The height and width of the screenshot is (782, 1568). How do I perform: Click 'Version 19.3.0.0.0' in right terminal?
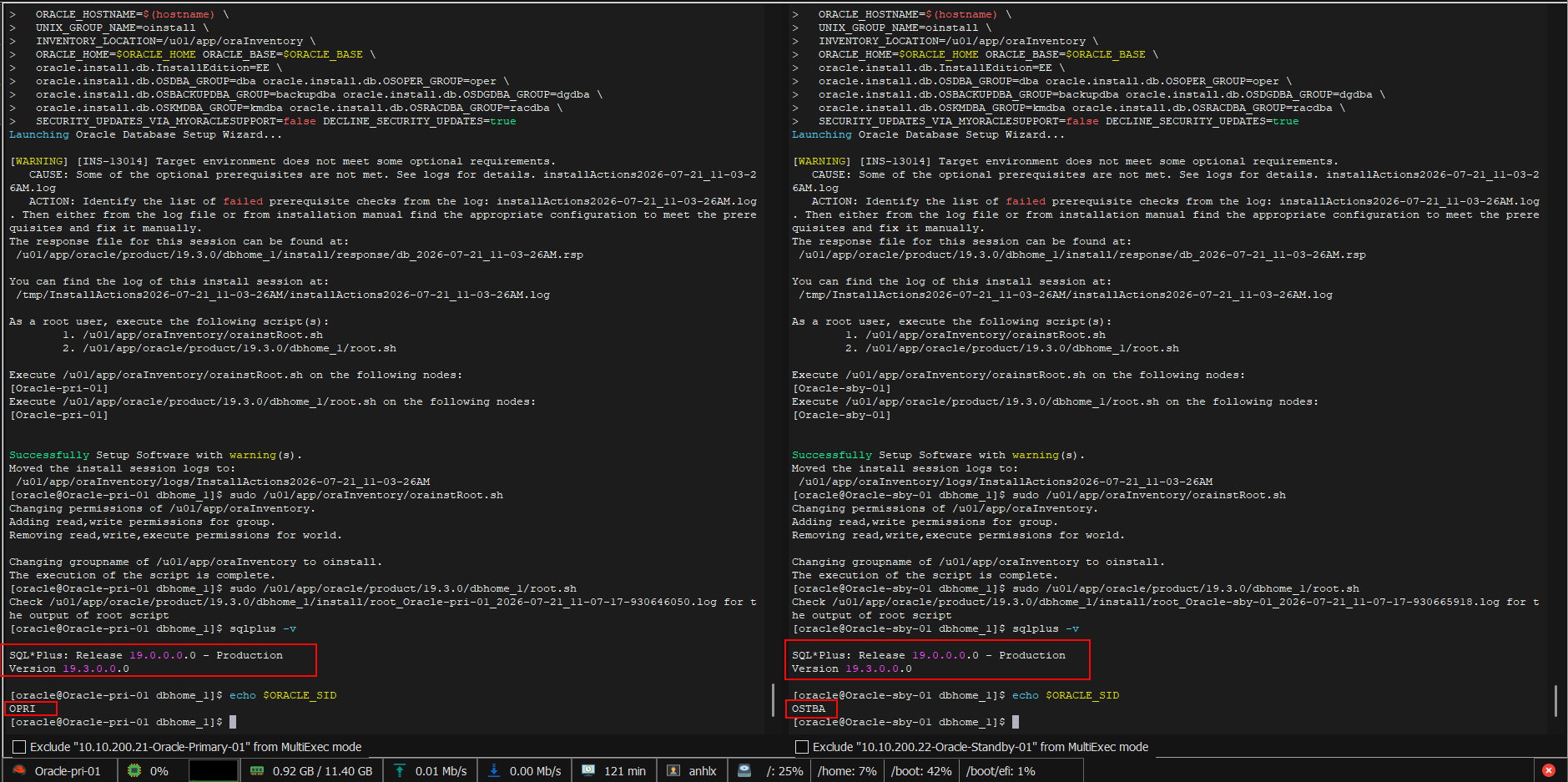852,668
